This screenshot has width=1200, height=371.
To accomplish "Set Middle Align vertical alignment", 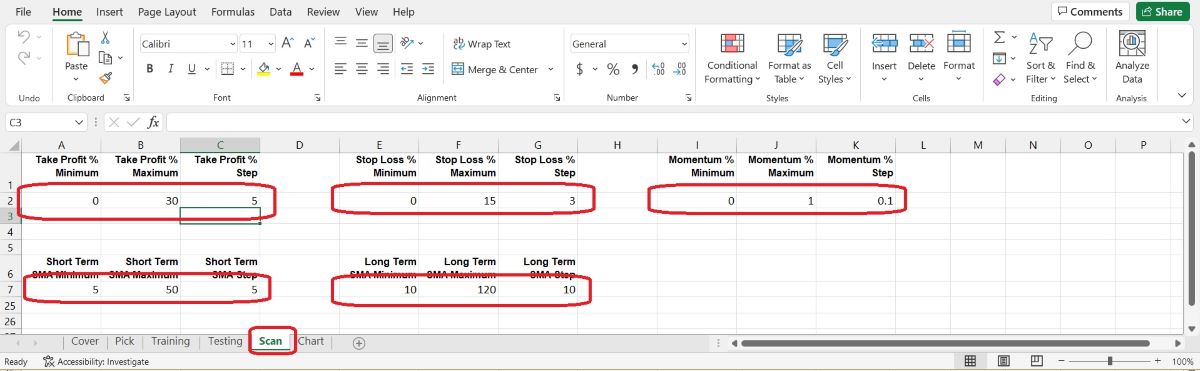I will click(361, 44).
